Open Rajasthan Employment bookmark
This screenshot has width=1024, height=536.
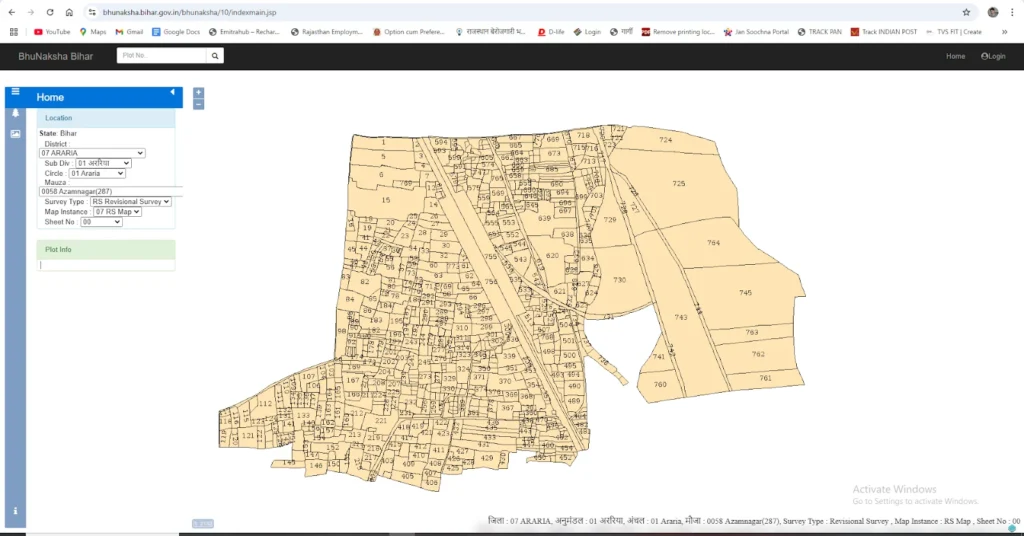pyautogui.click(x=327, y=31)
